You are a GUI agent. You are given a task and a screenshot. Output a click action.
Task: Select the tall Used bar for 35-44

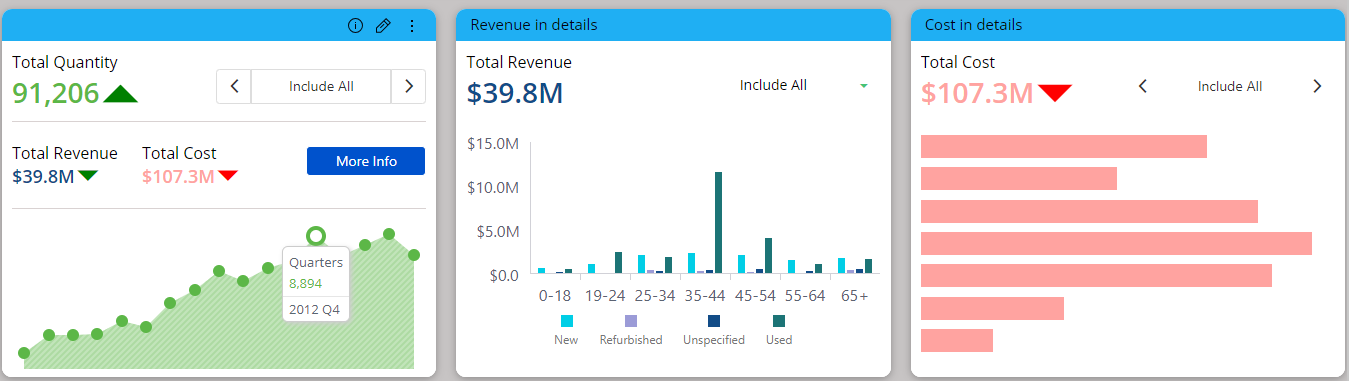point(718,222)
